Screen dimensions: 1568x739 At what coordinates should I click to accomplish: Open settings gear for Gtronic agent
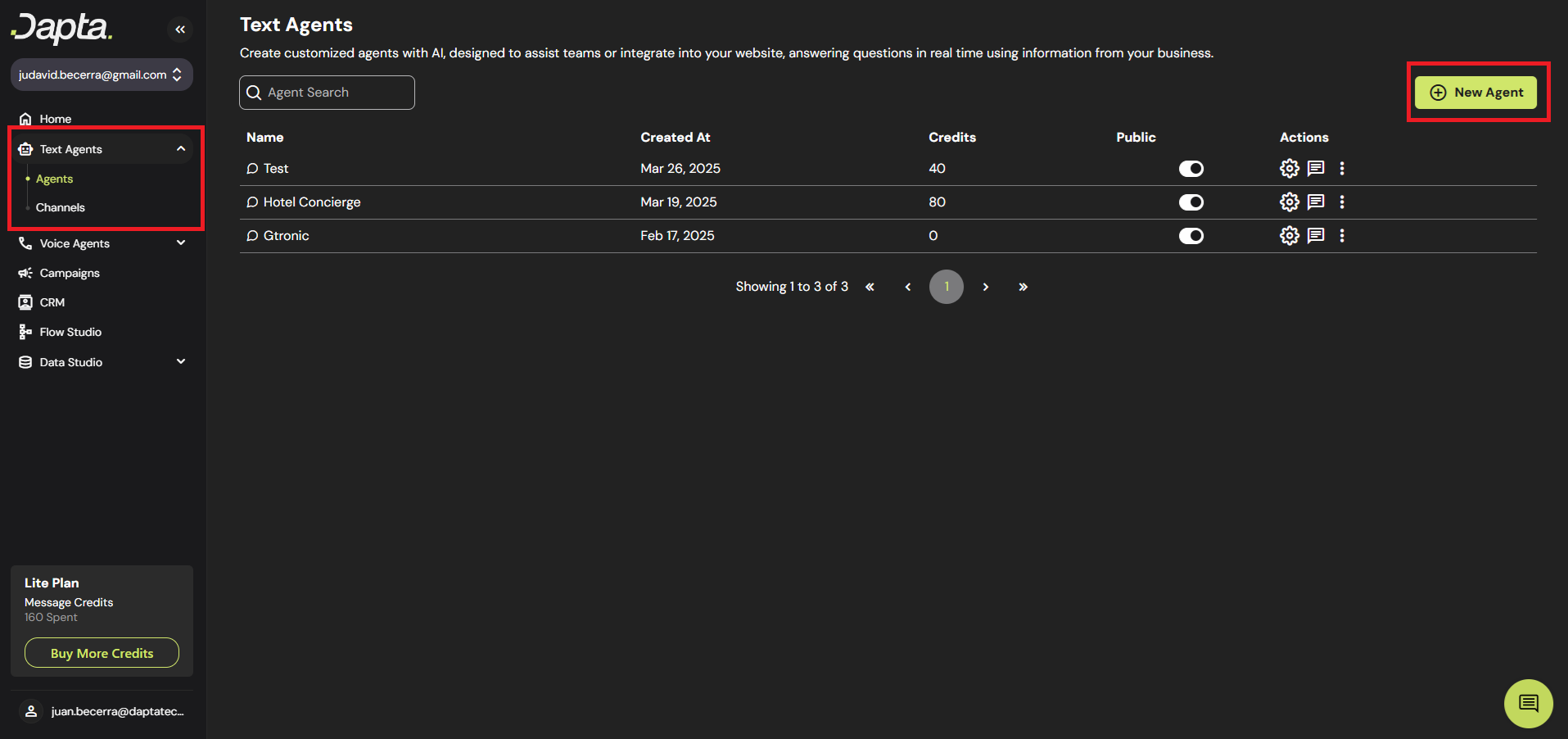1289,235
